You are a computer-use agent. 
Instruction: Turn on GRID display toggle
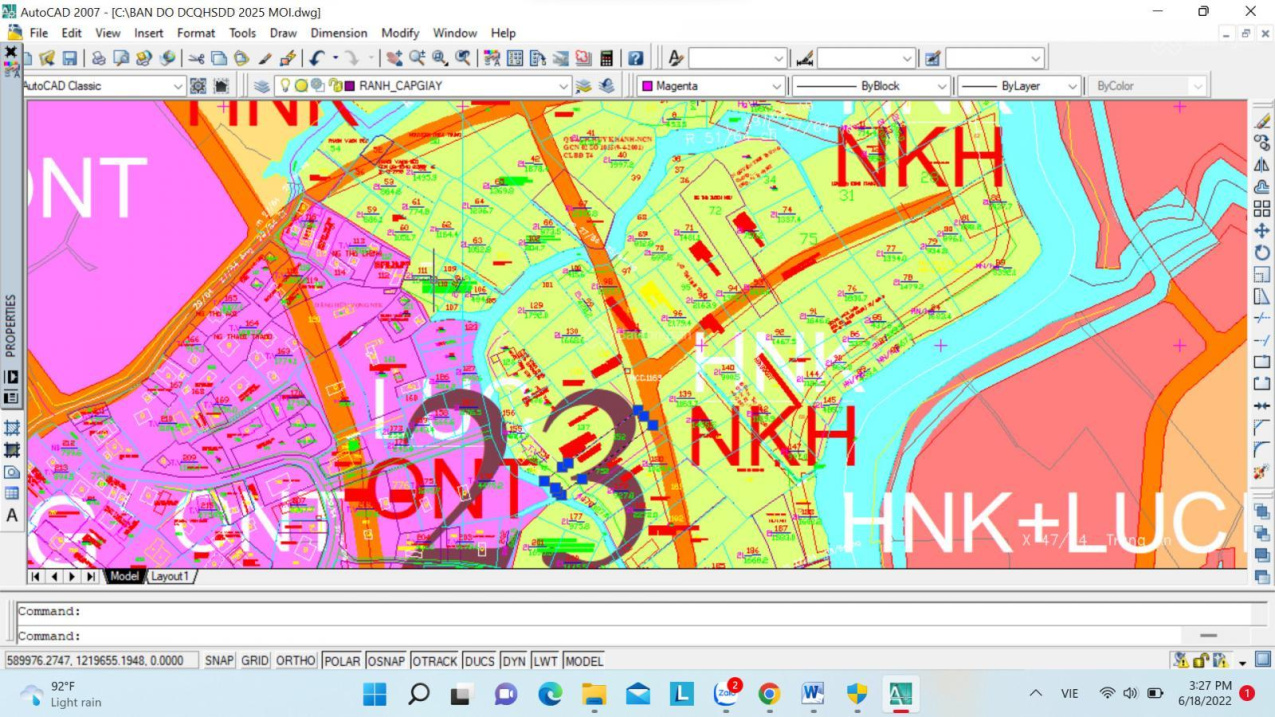[255, 661]
